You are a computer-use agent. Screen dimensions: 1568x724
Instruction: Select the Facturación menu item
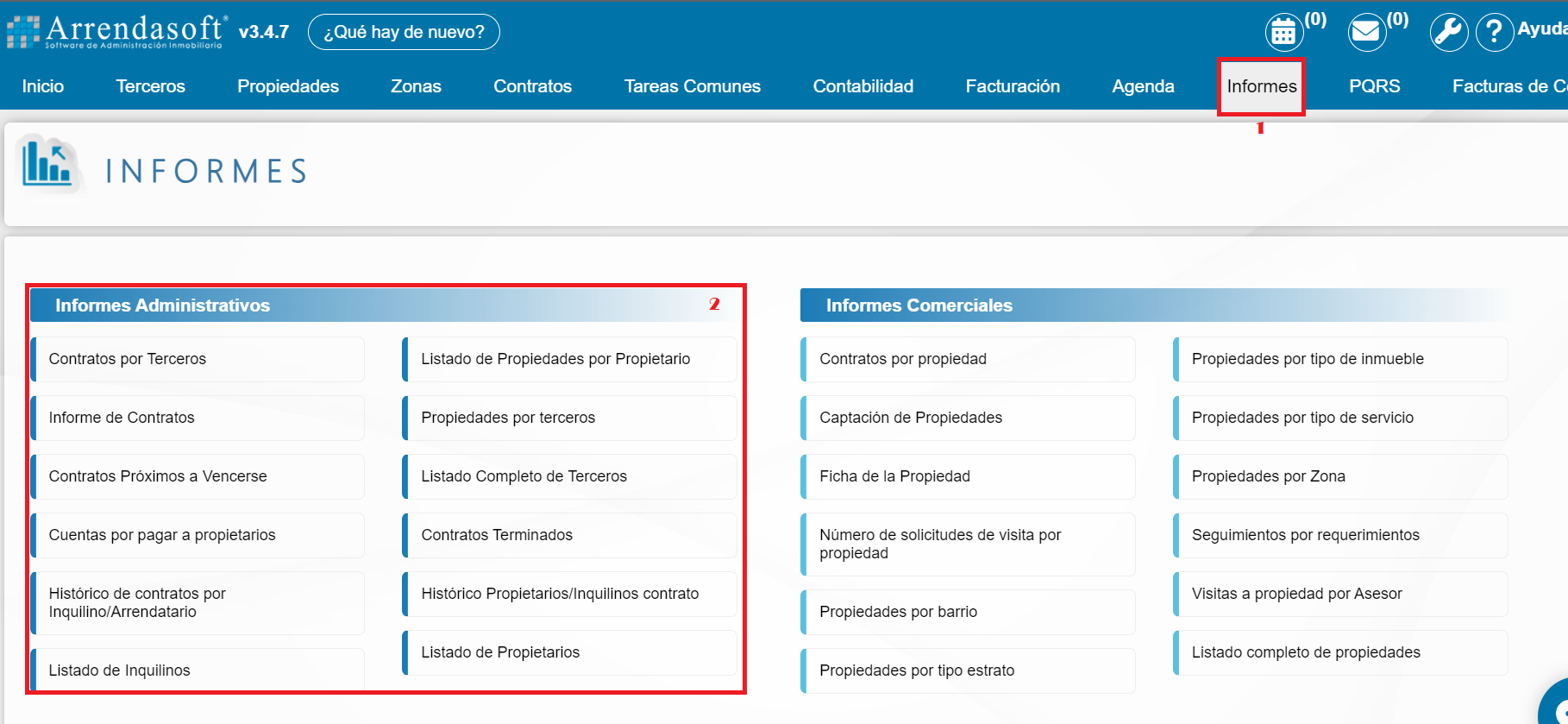(x=1013, y=86)
